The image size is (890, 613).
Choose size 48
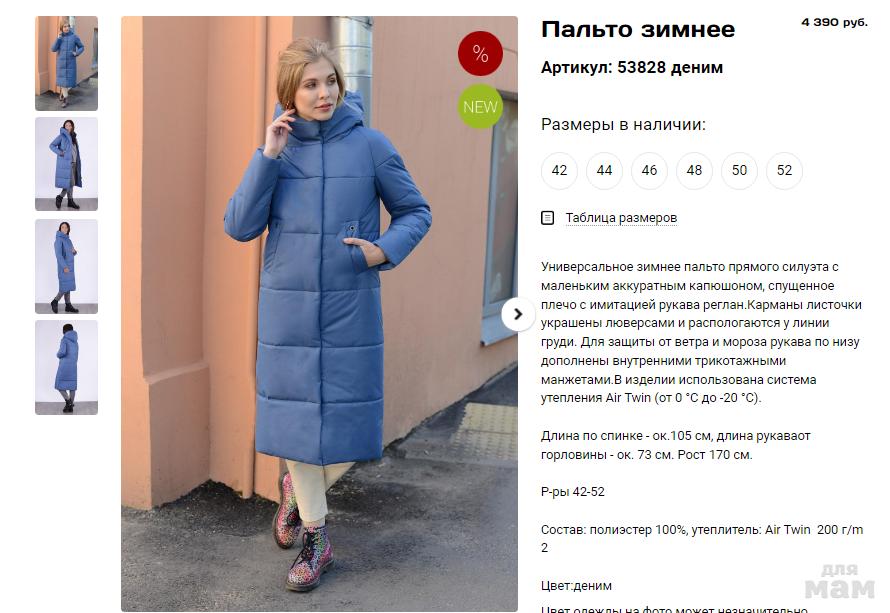(x=694, y=170)
